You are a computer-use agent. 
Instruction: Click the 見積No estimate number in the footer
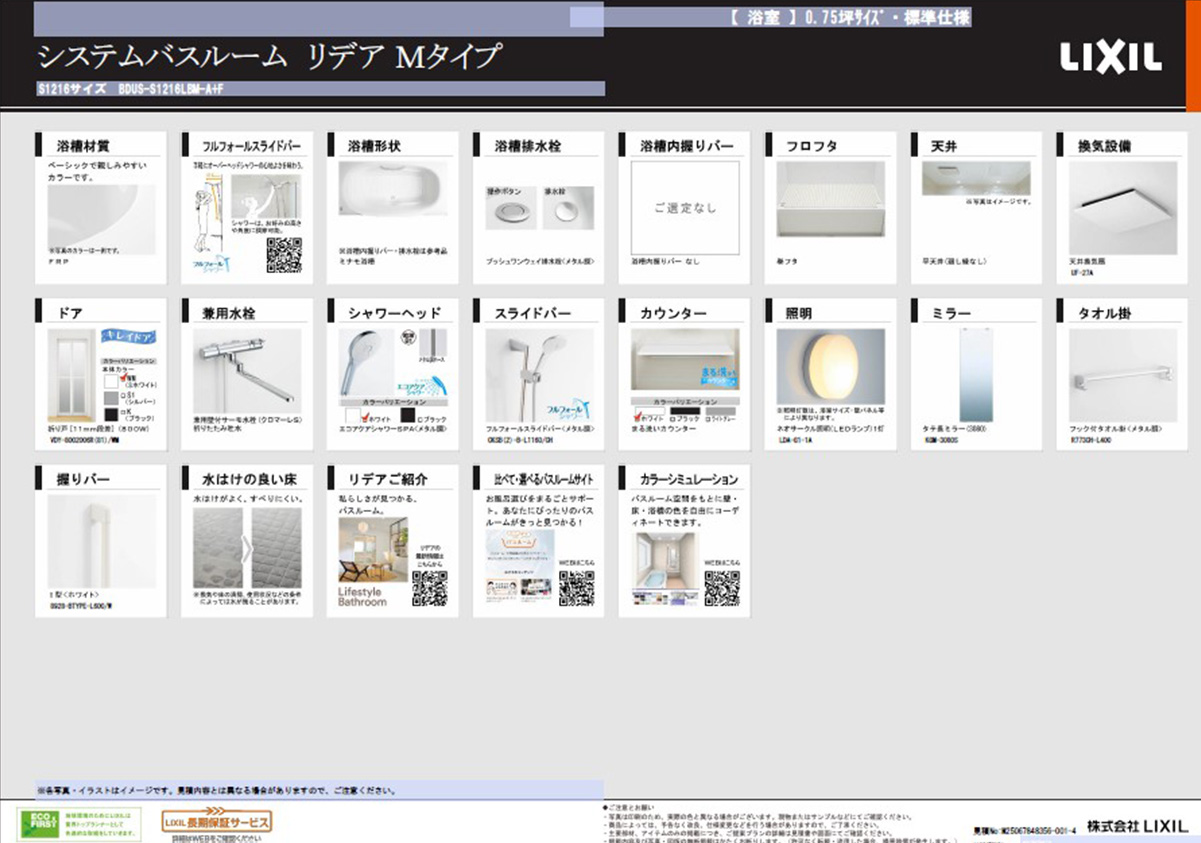tap(1024, 831)
